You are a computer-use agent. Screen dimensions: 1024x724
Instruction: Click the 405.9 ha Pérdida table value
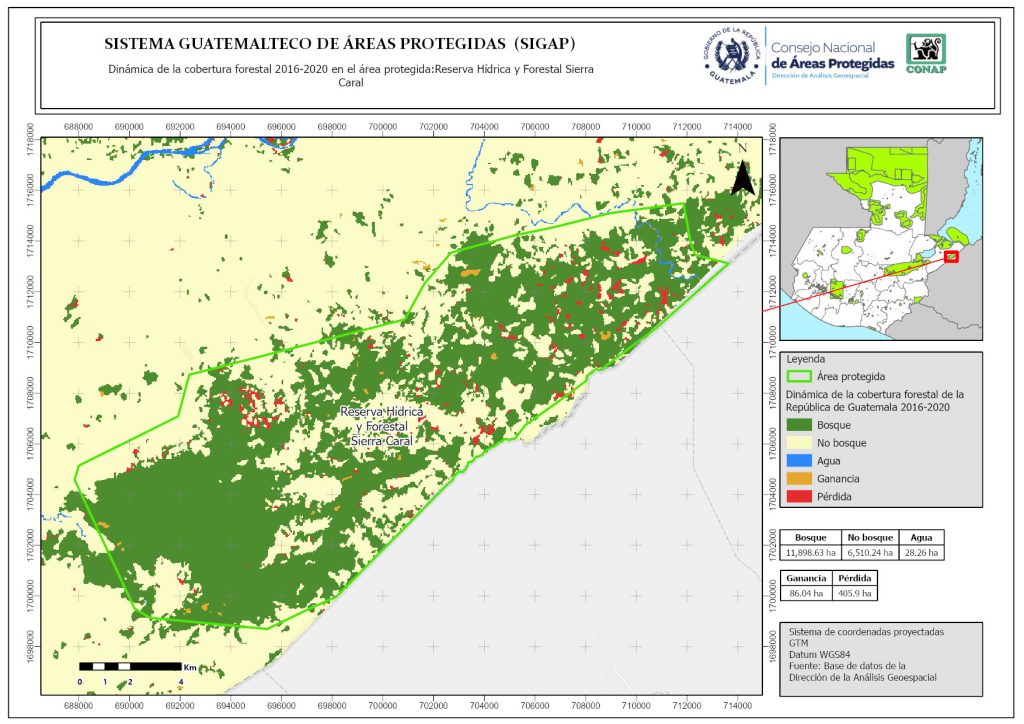click(855, 593)
